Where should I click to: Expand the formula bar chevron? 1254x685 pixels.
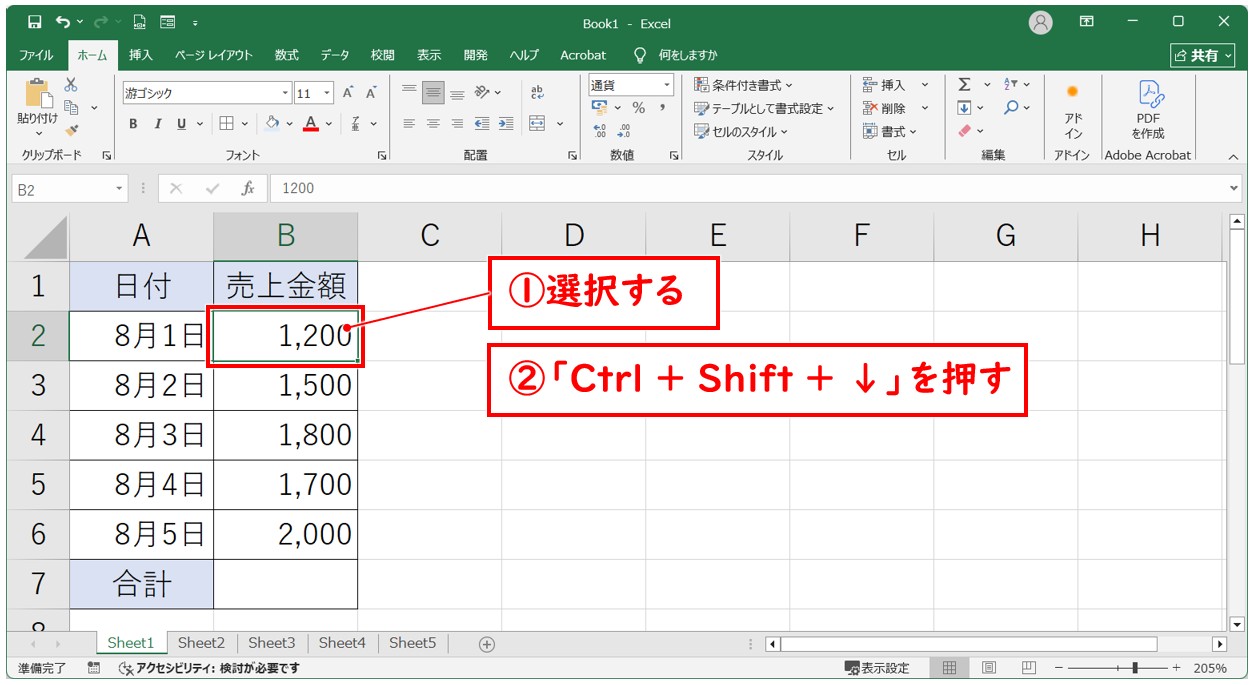point(1233,188)
